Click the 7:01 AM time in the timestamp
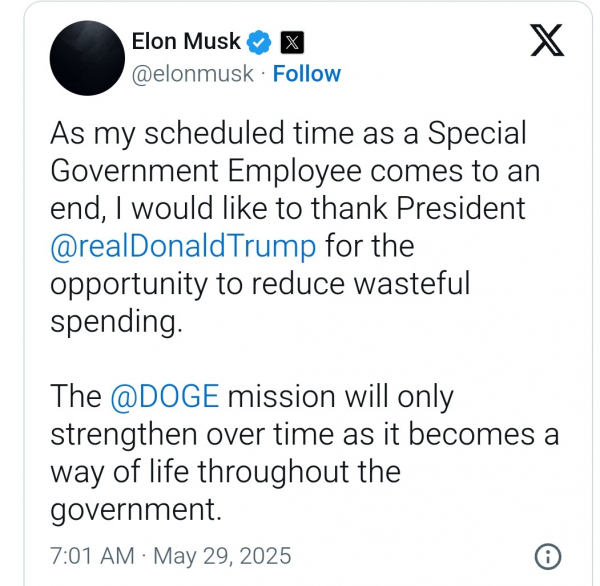This screenshot has width=600, height=586. click(92, 556)
